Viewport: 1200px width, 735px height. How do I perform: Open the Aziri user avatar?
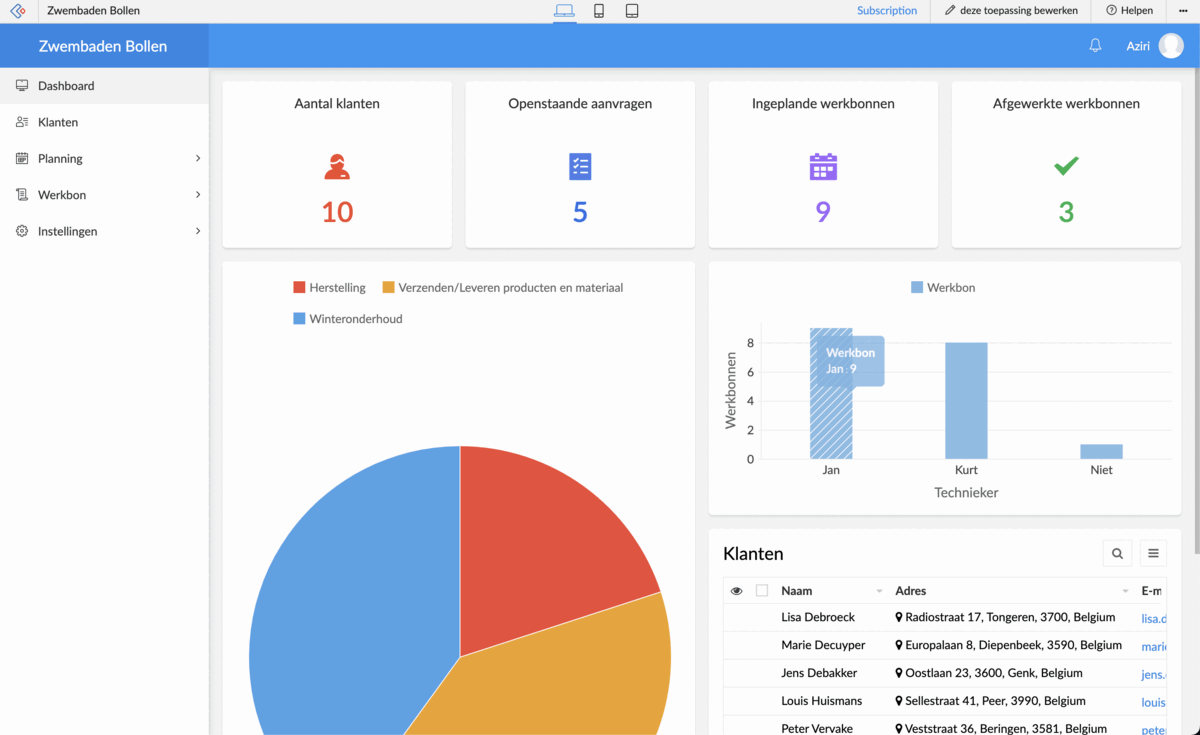[1171, 46]
